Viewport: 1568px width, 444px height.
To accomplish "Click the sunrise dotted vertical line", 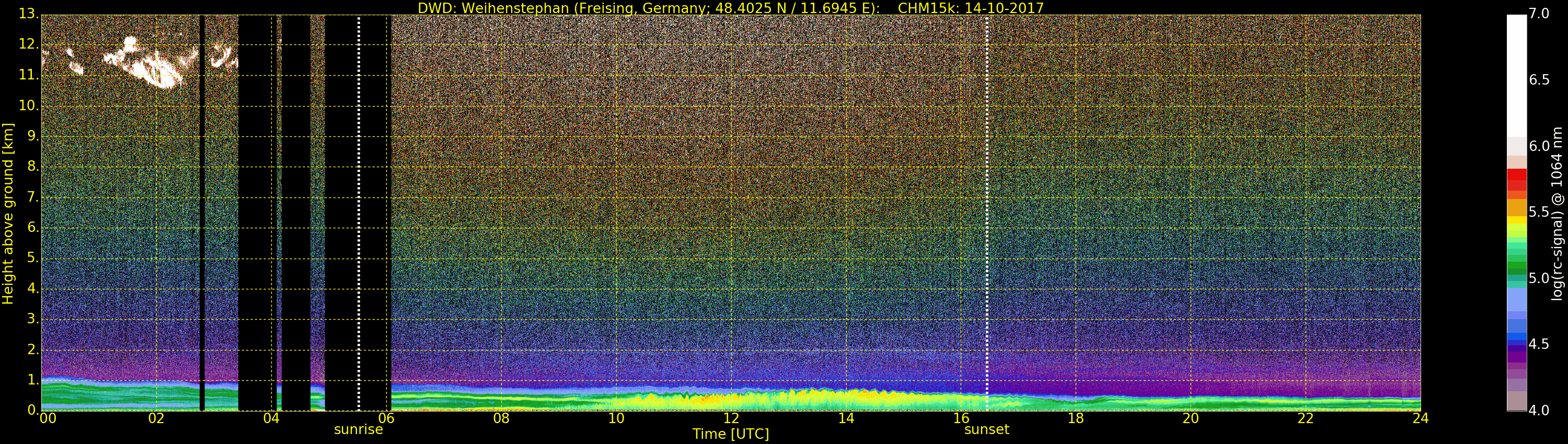I will 359,213.
